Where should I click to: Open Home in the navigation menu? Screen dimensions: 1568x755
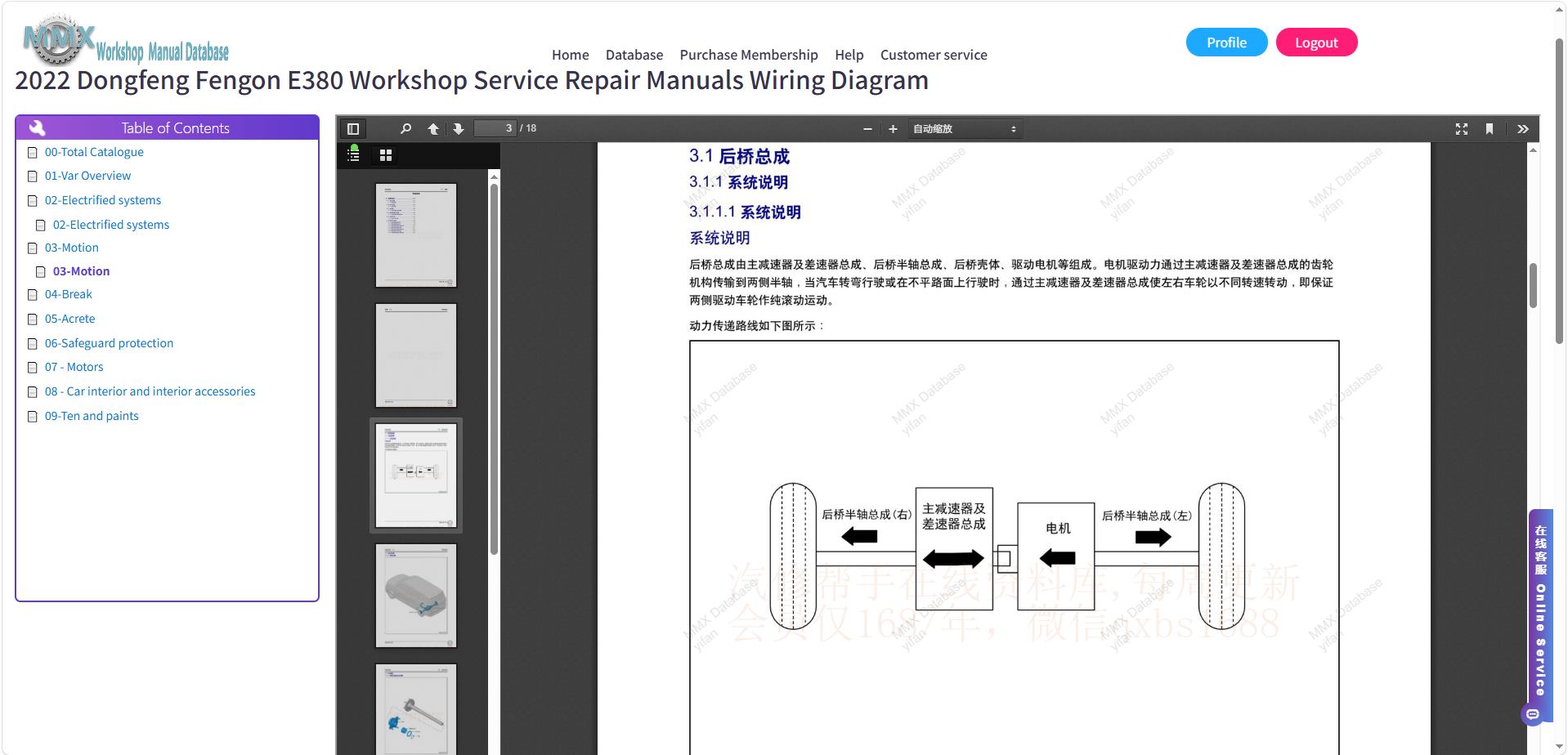pyautogui.click(x=570, y=55)
